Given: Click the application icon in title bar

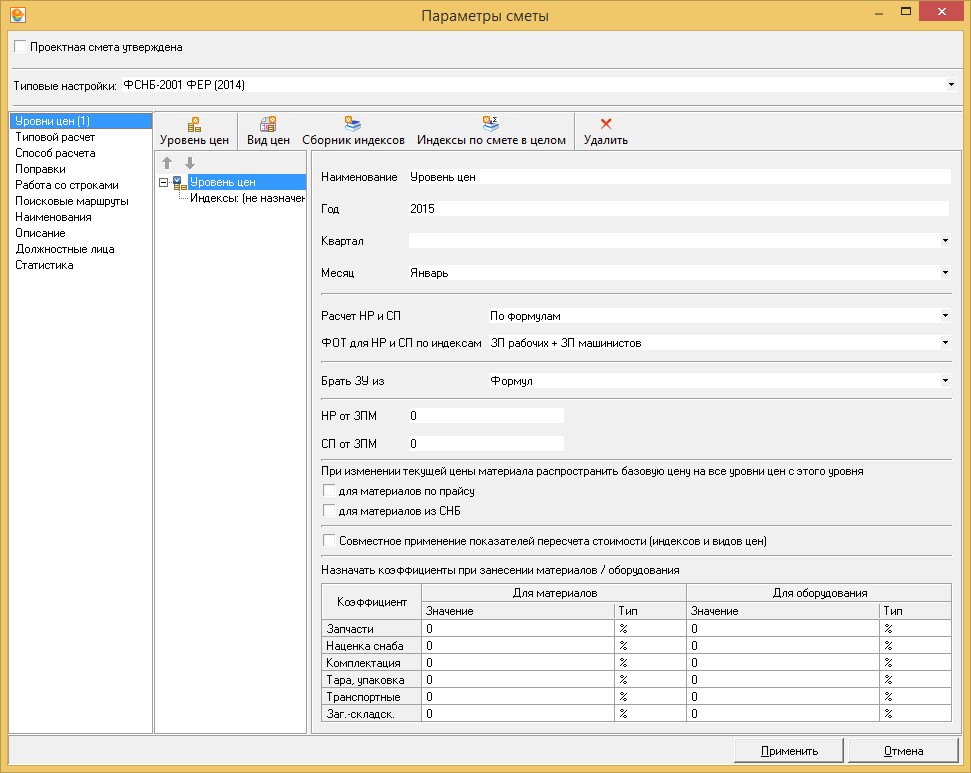Looking at the screenshot, I should coord(16,15).
